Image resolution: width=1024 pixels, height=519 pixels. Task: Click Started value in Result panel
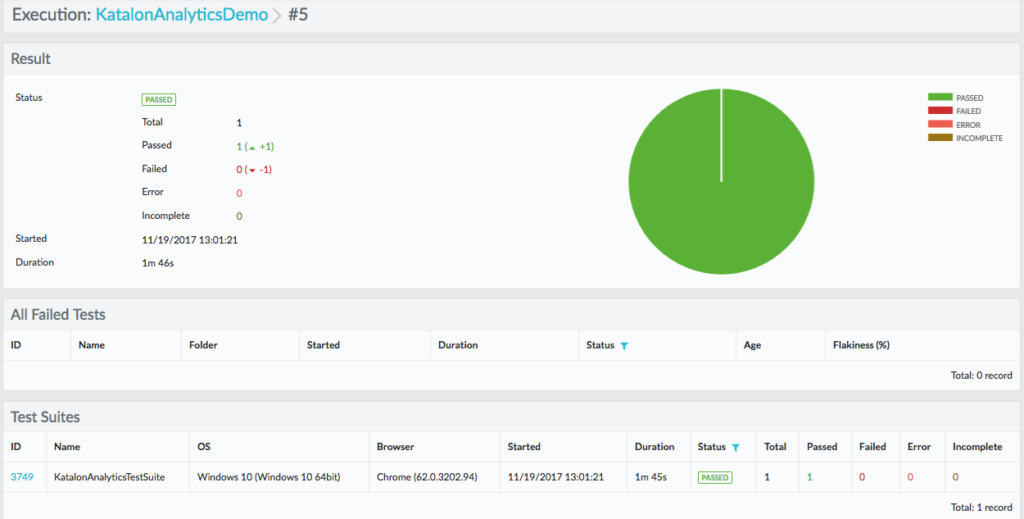click(189, 240)
